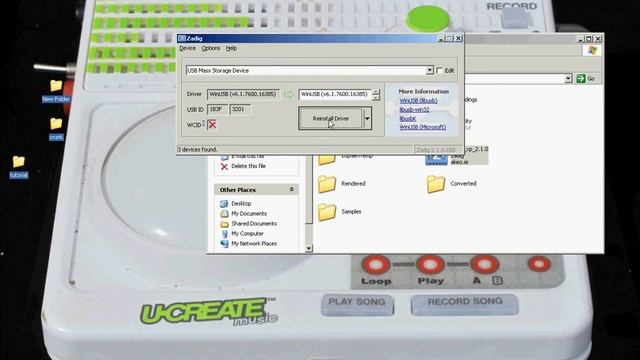
Task: Open the Explorer address bar dropdown
Action: pos(568,79)
